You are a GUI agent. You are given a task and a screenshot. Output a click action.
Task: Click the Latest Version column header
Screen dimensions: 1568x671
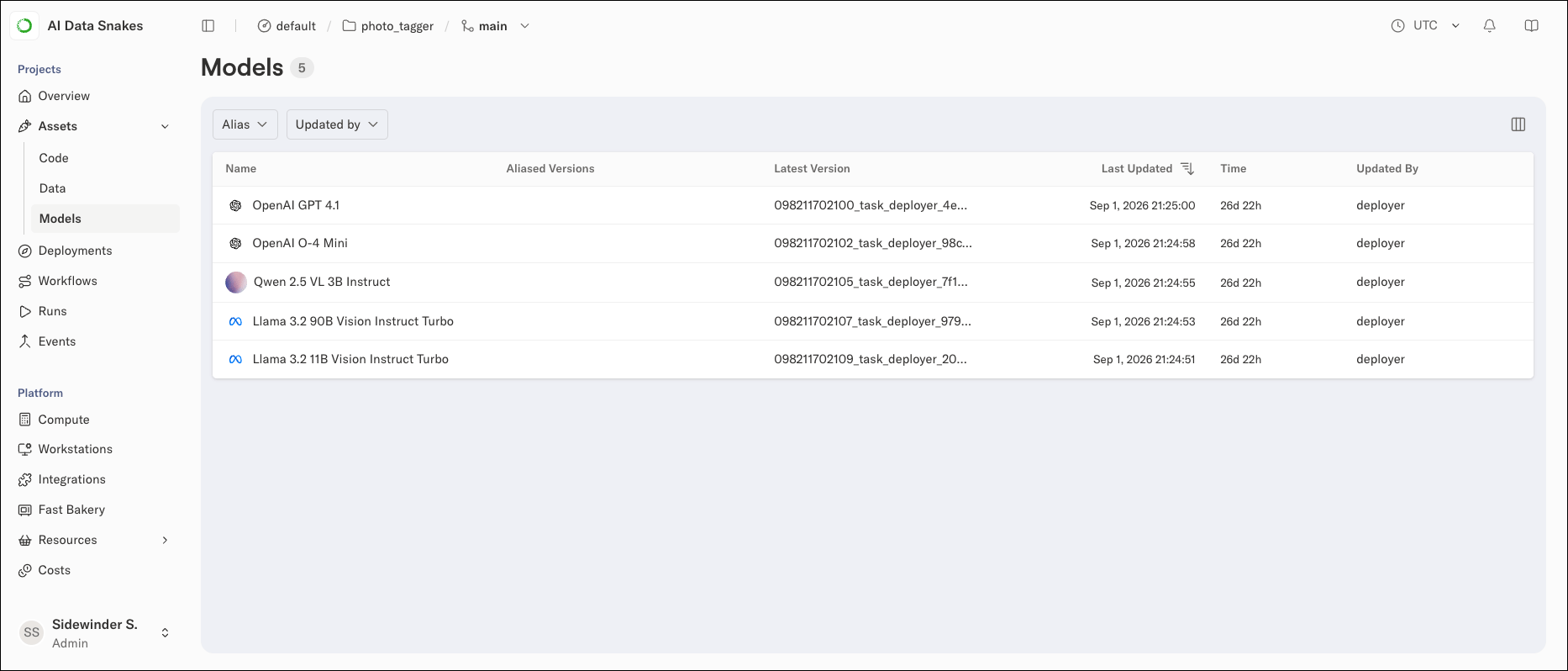click(812, 169)
